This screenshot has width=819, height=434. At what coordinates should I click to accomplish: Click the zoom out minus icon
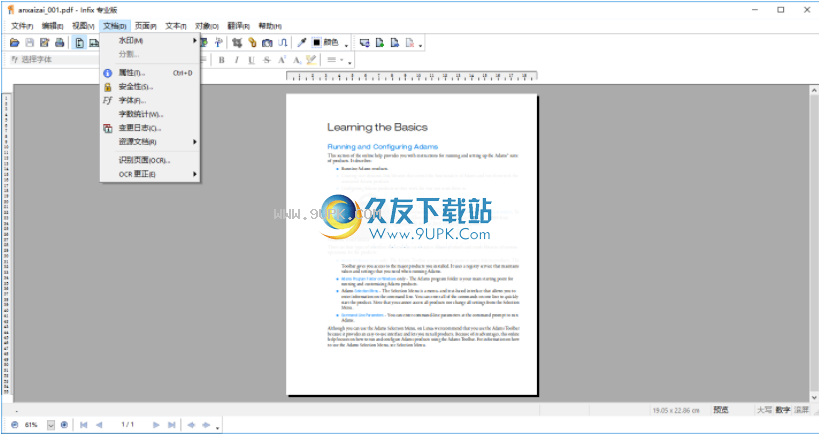click(14, 425)
